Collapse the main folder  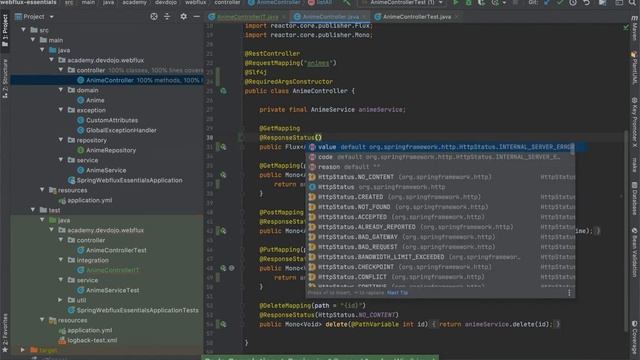click(33, 40)
